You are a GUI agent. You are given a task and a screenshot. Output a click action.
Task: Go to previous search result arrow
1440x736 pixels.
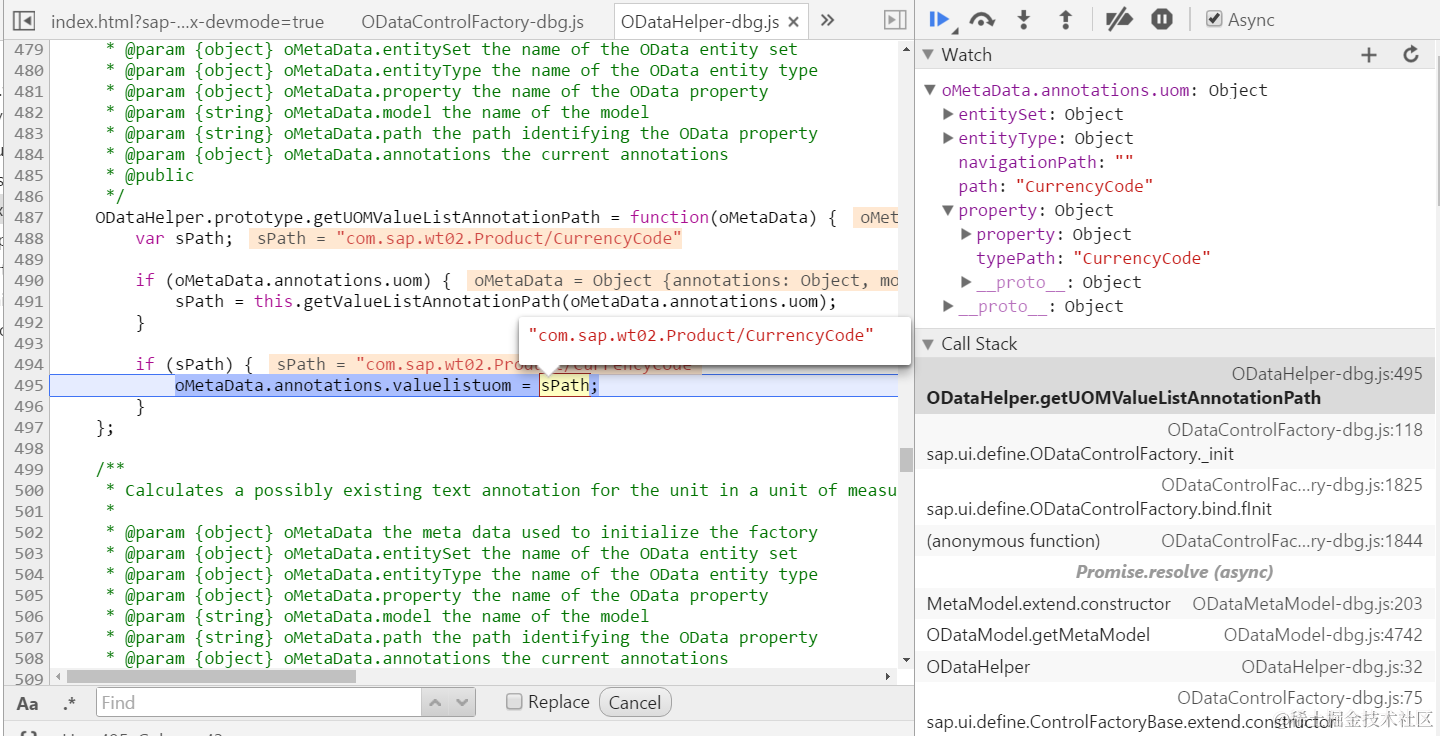click(x=435, y=703)
